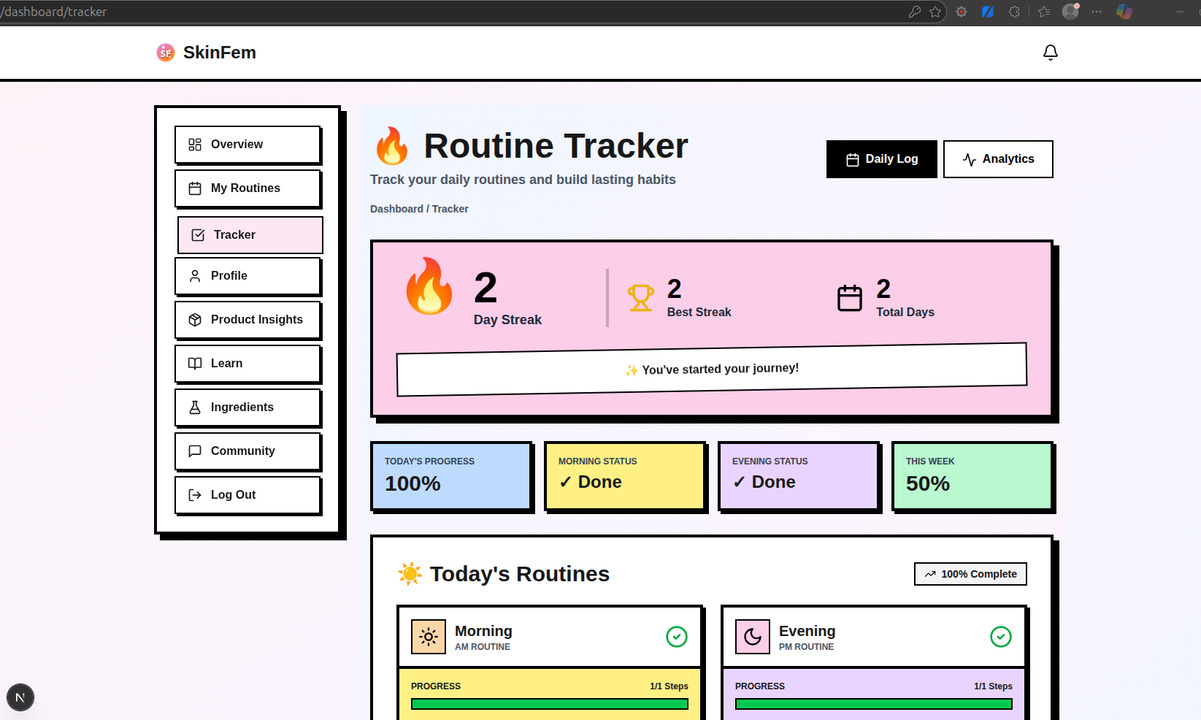
Task: Click the person icon next to Profile
Action: 195,276
